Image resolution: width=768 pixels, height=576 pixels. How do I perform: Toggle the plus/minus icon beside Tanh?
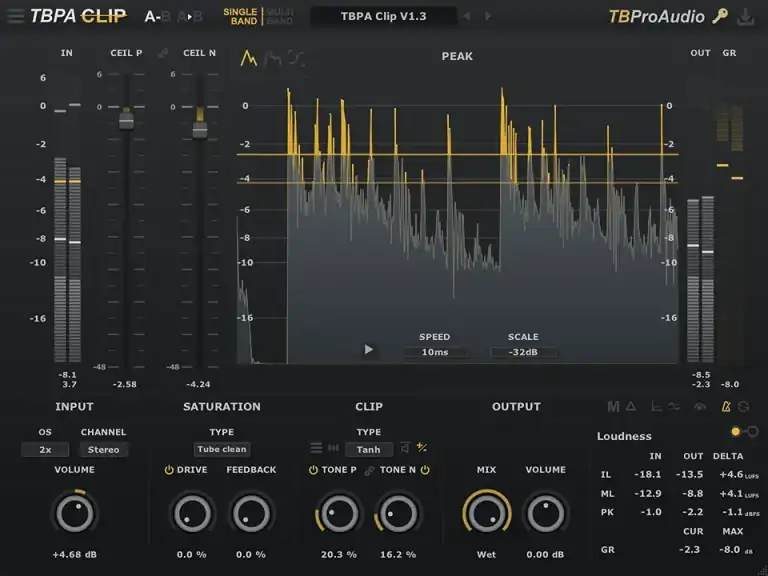[422, 447]
